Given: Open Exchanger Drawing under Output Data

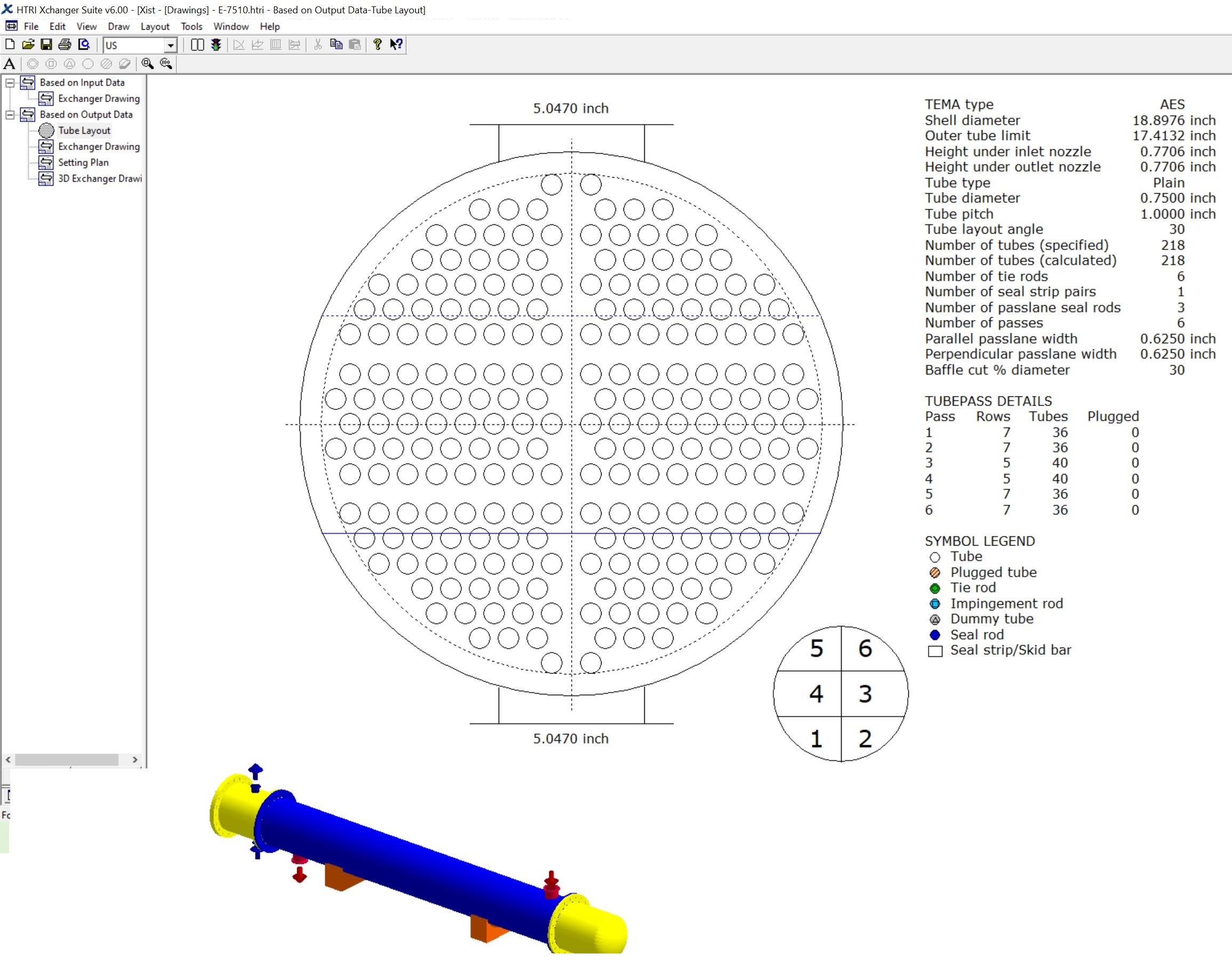Looking at the screenshot, I should [99, 147].
